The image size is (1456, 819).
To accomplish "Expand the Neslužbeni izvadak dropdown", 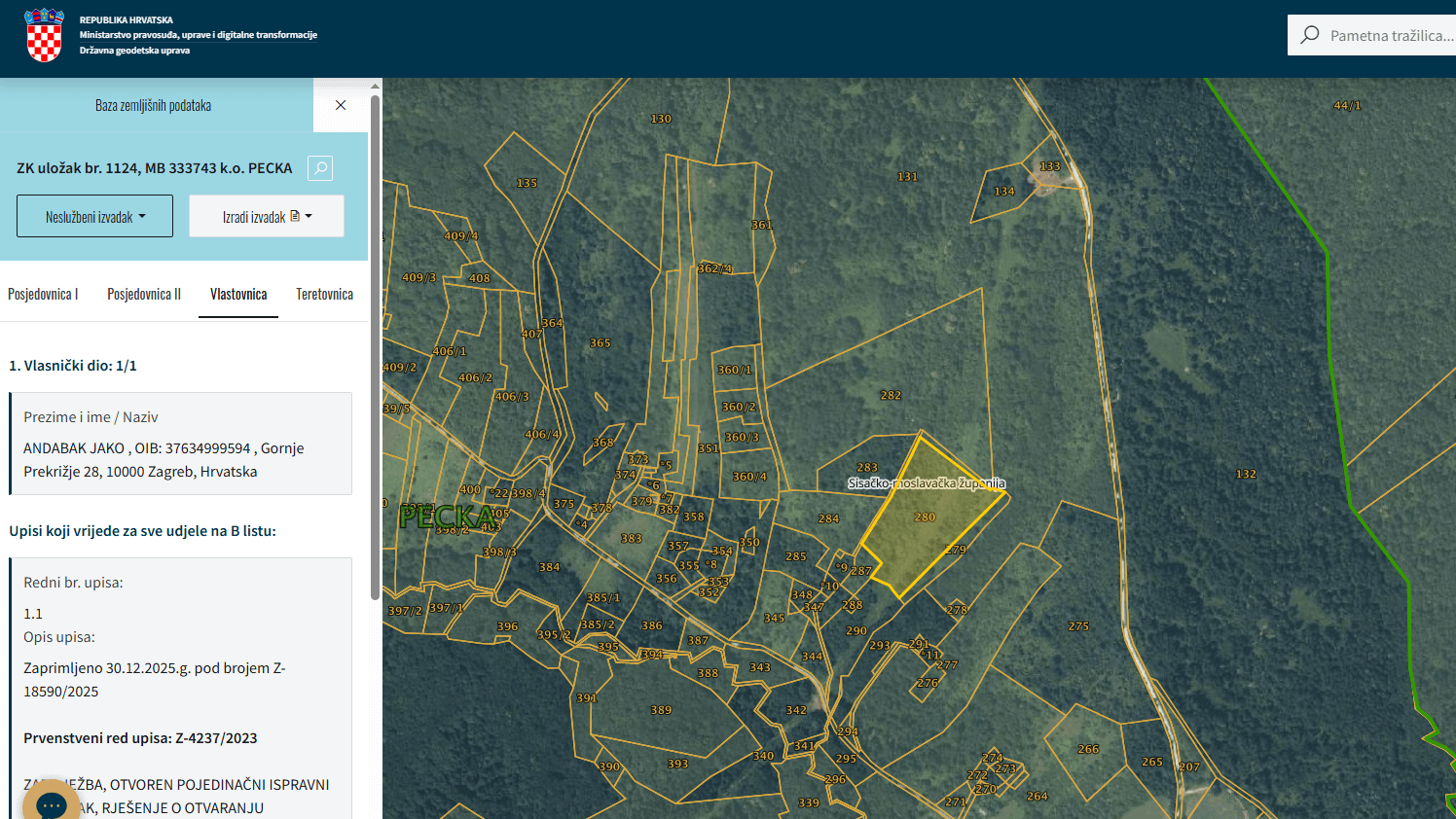I will [x=94, y=216].
